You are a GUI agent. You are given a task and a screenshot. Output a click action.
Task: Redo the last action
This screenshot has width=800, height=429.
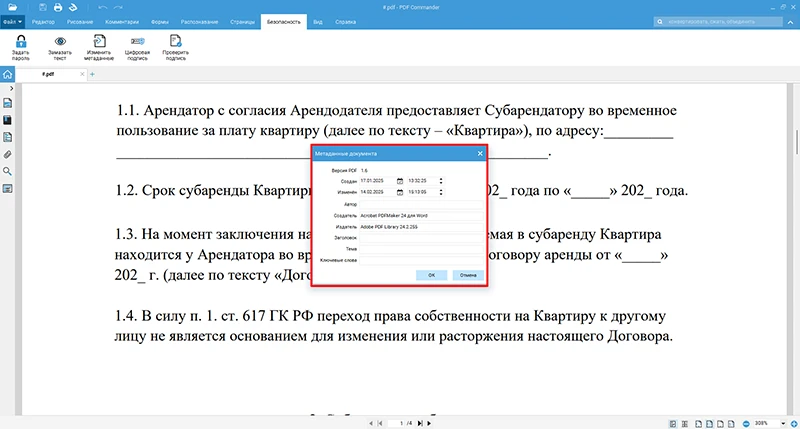(x=118, y=7)
